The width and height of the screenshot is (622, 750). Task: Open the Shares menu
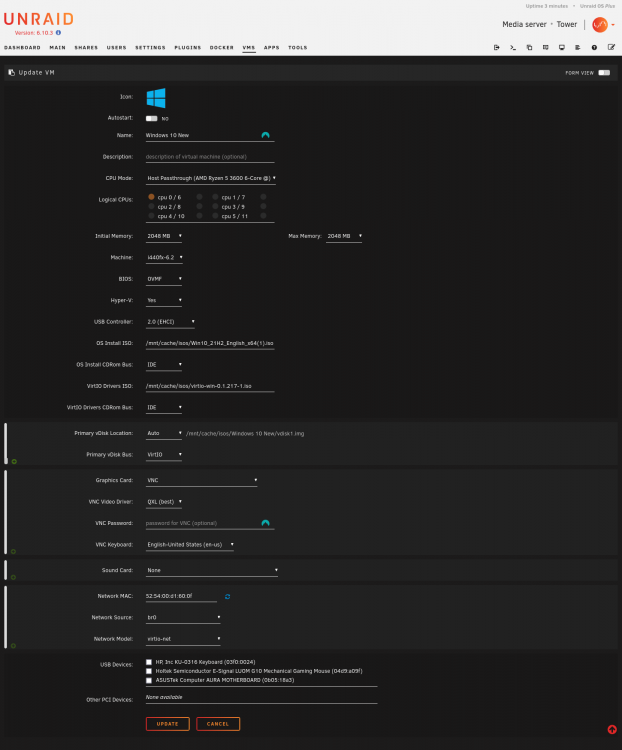coord(86,48)
